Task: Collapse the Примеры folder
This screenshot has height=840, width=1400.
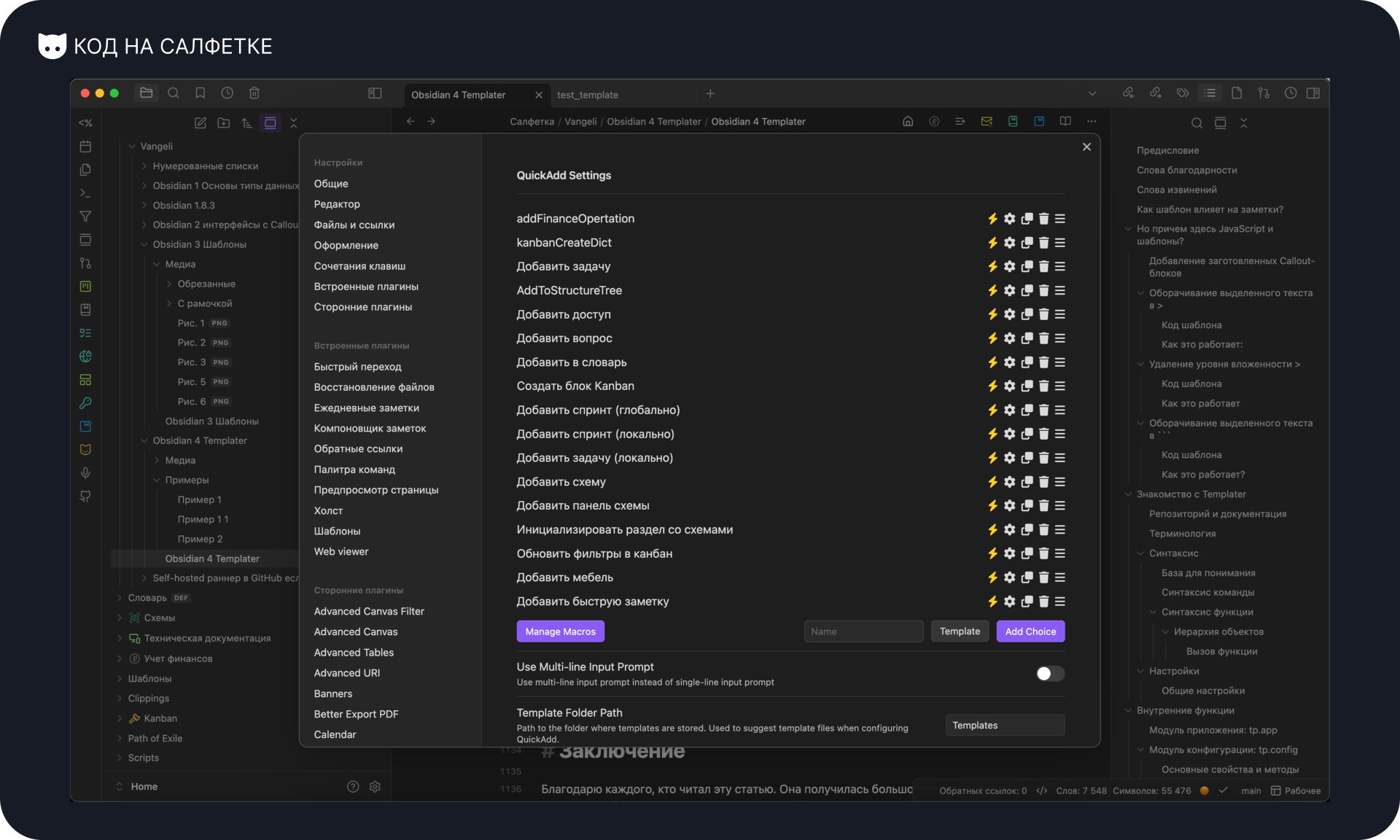Action: coord(157,481)
